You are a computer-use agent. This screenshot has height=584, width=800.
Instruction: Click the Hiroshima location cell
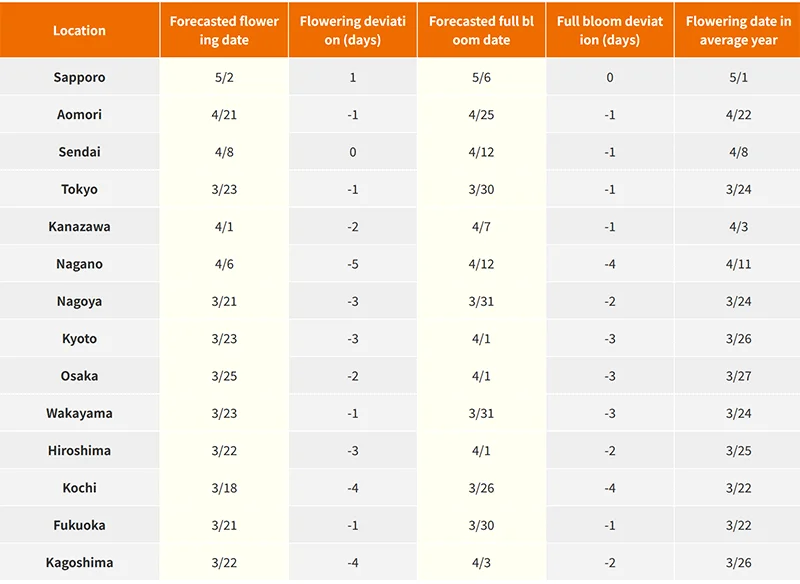point(79,451)
